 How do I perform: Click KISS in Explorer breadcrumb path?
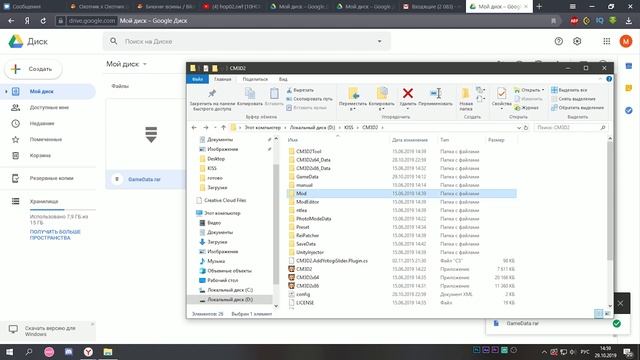349,128
